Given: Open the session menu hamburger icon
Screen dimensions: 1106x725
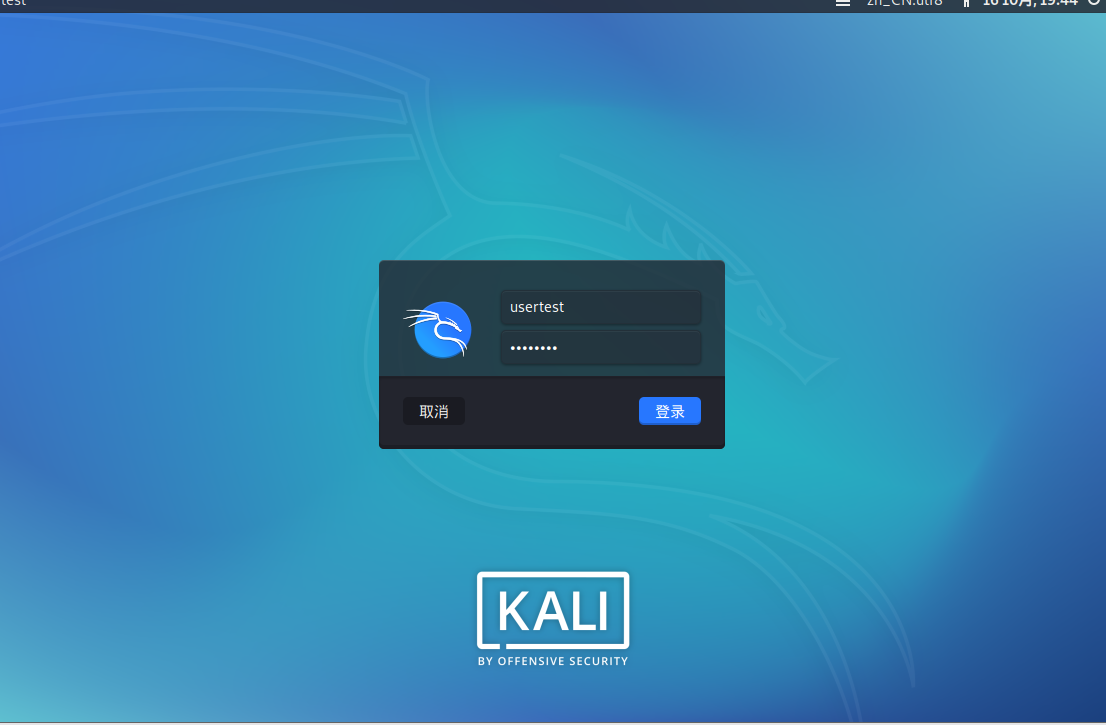Looking at the screenshot, I should coord(843,3).
